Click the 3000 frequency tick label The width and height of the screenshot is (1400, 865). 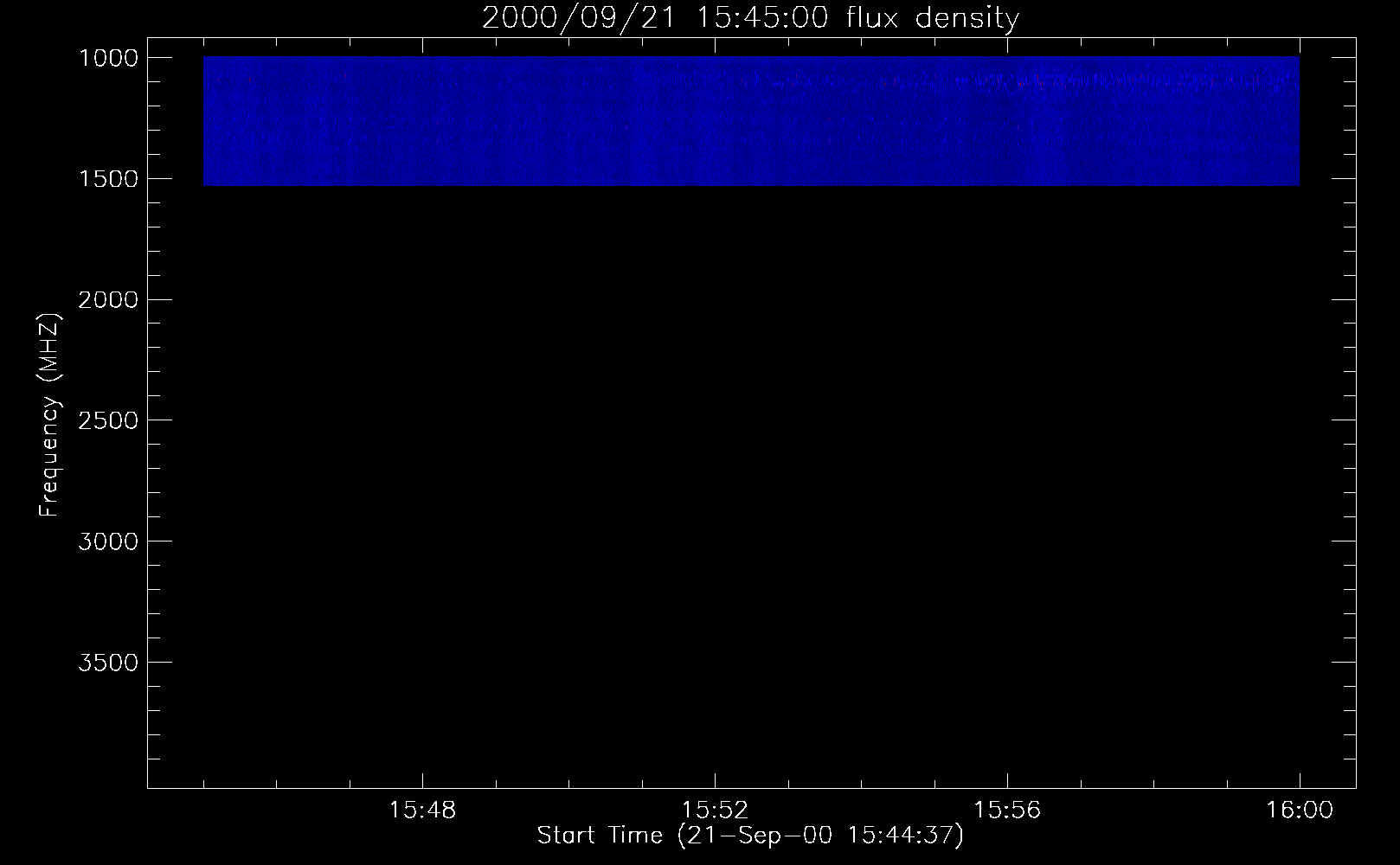(108, 541)
